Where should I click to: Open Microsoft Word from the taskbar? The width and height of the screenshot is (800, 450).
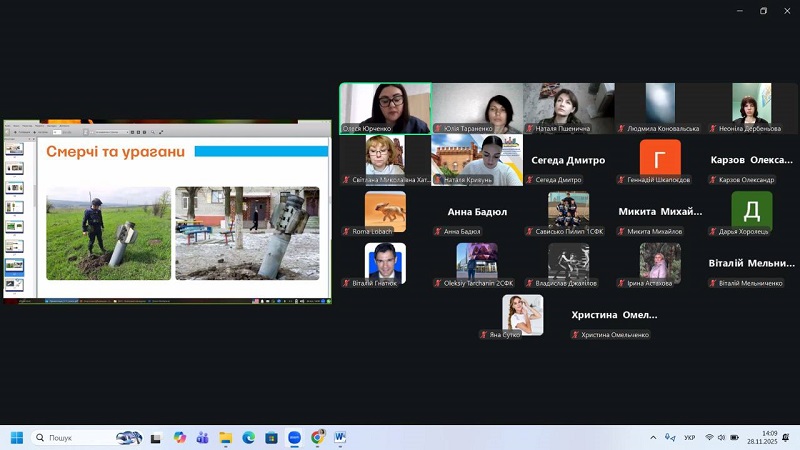point(340,438)
